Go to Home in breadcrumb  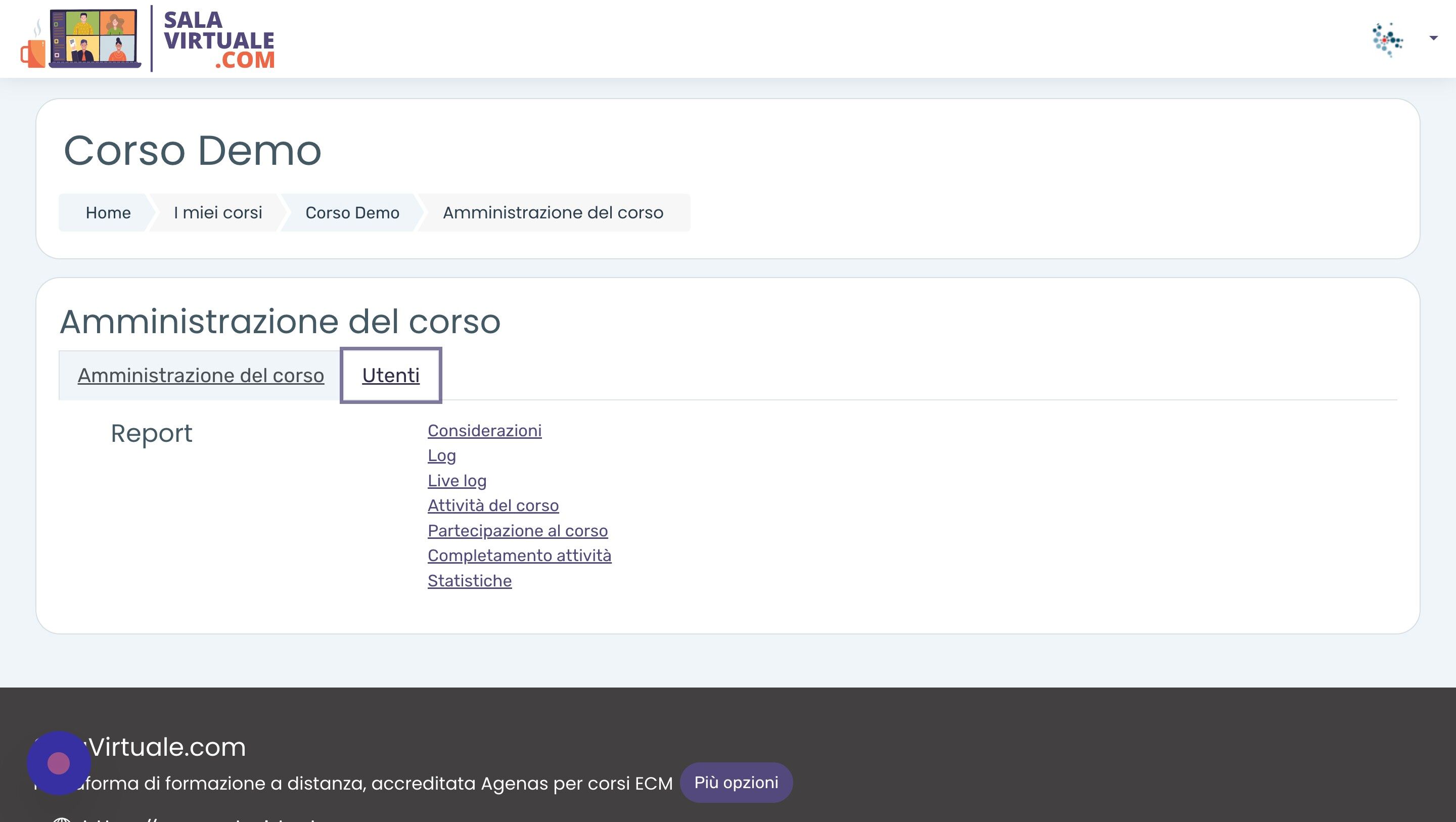pyautogui.click(x=108, y=212)
